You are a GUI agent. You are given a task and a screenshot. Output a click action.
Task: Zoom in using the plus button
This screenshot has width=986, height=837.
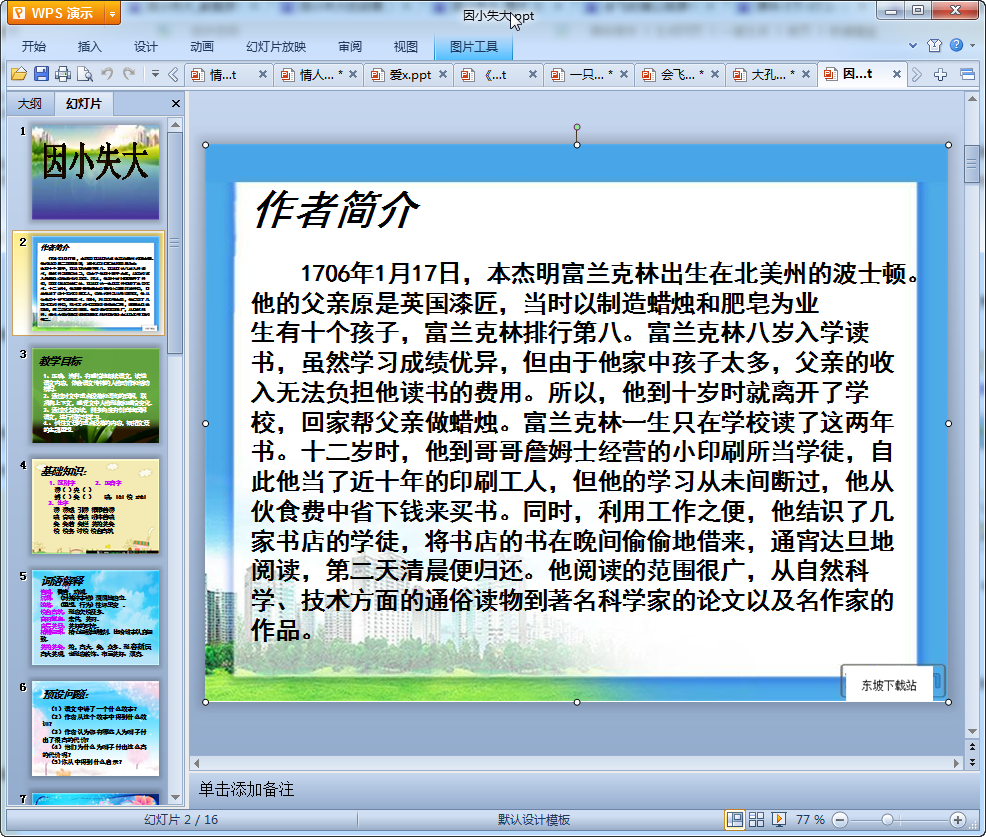point(958,819)
